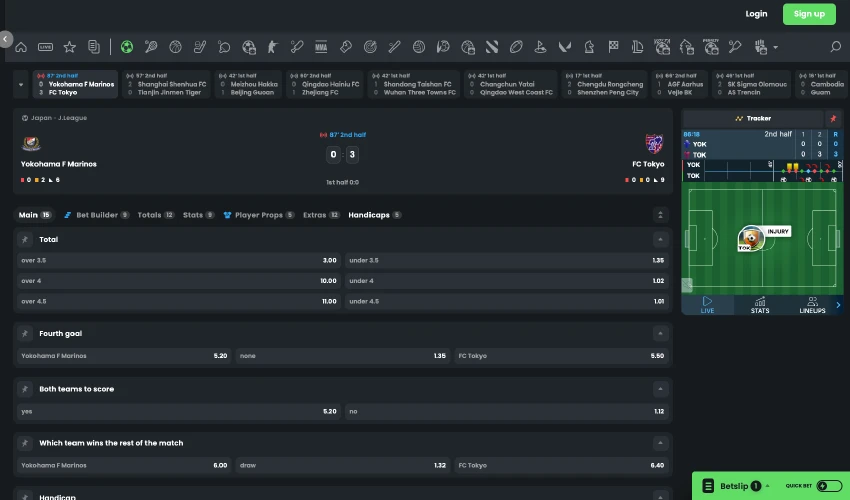The image size is (850, 500).
Task: Bet both teams to score yes
Action: coord(179,412)
